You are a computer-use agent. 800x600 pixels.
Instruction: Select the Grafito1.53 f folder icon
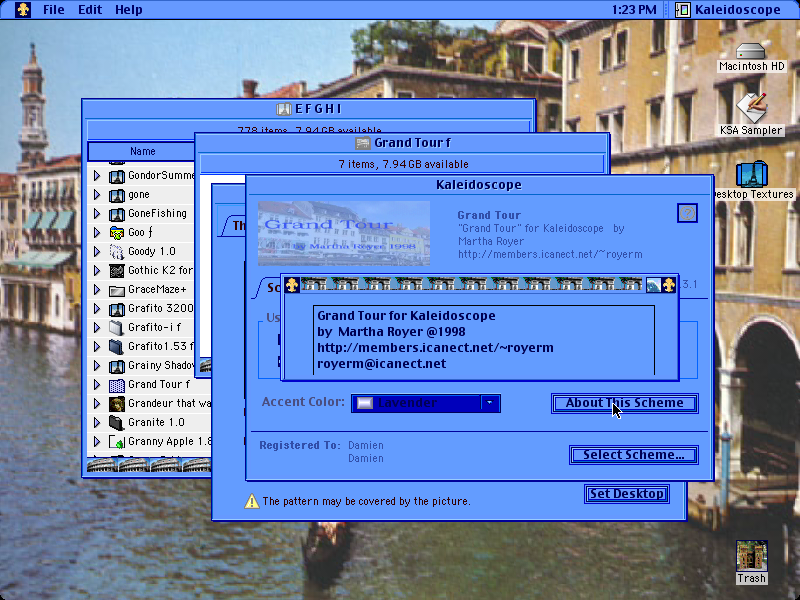[x=117, y=347]
